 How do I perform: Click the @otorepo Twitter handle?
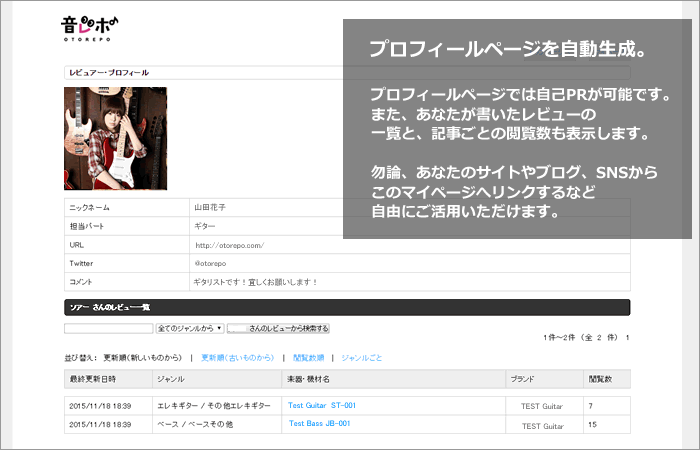tap(214, 263)
